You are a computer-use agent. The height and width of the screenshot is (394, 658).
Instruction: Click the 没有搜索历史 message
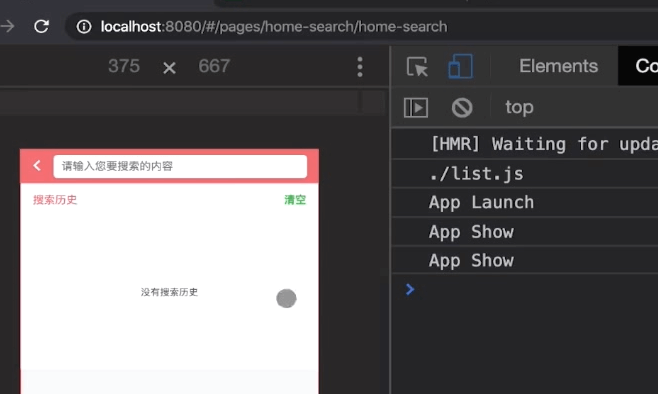(x=169, y=292)
